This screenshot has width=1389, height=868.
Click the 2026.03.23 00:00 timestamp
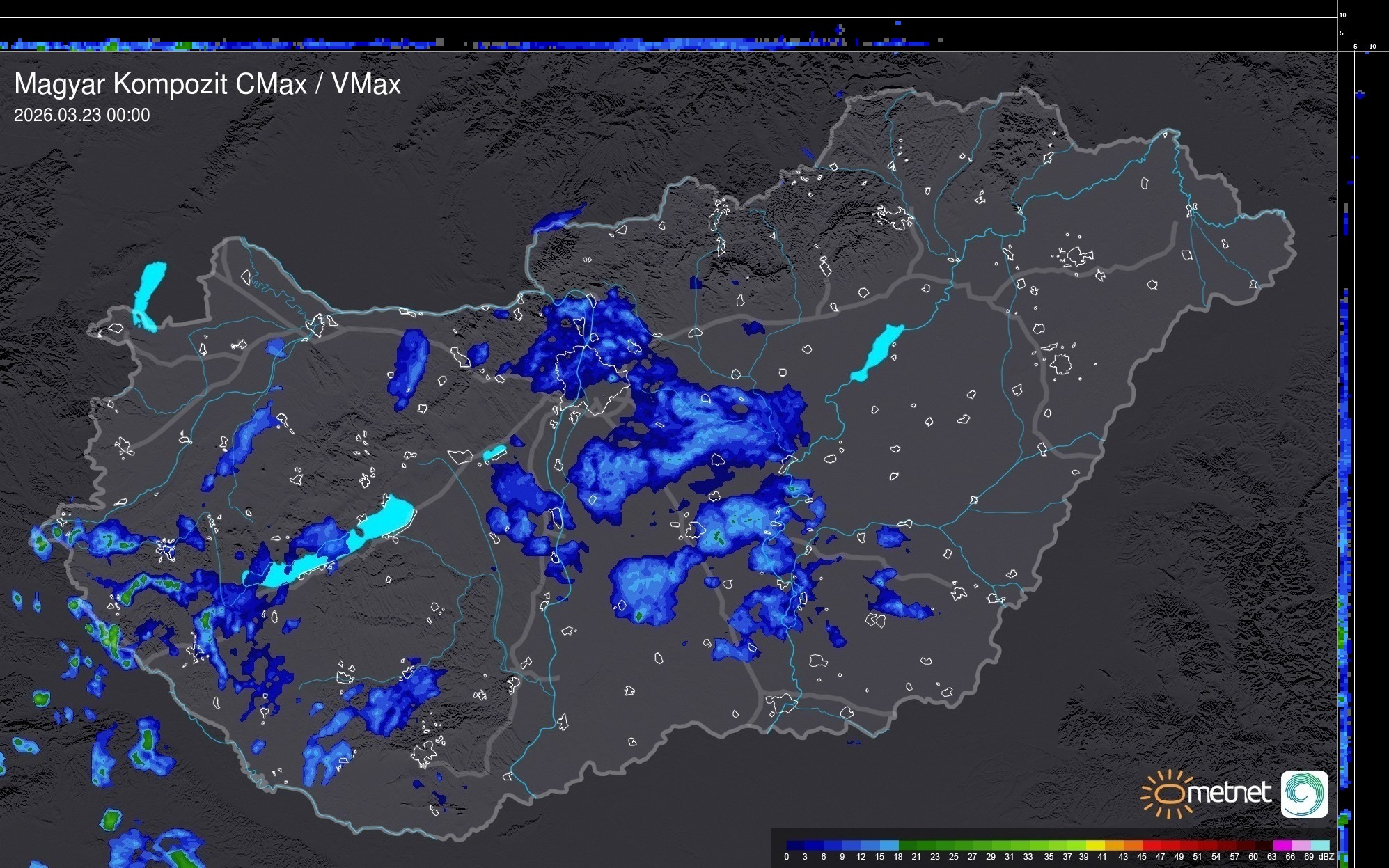pyautogui.click(x=81, y=116)
